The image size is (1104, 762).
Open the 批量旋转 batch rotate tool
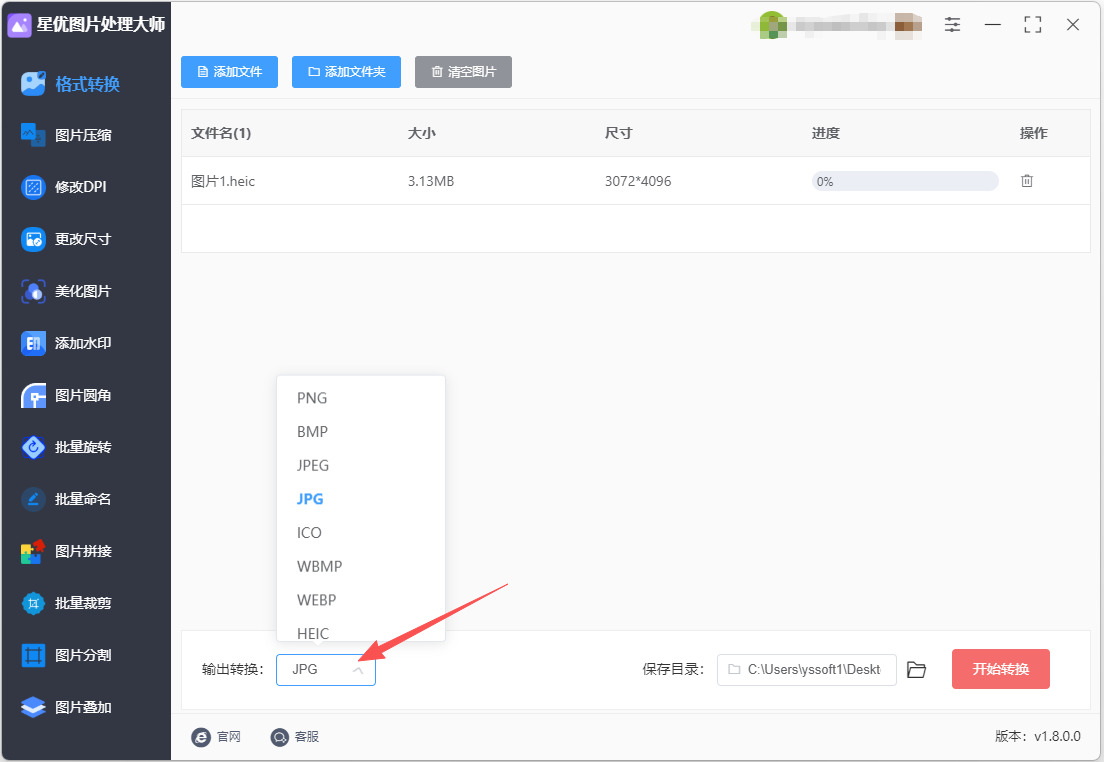(x=65, y=446)
